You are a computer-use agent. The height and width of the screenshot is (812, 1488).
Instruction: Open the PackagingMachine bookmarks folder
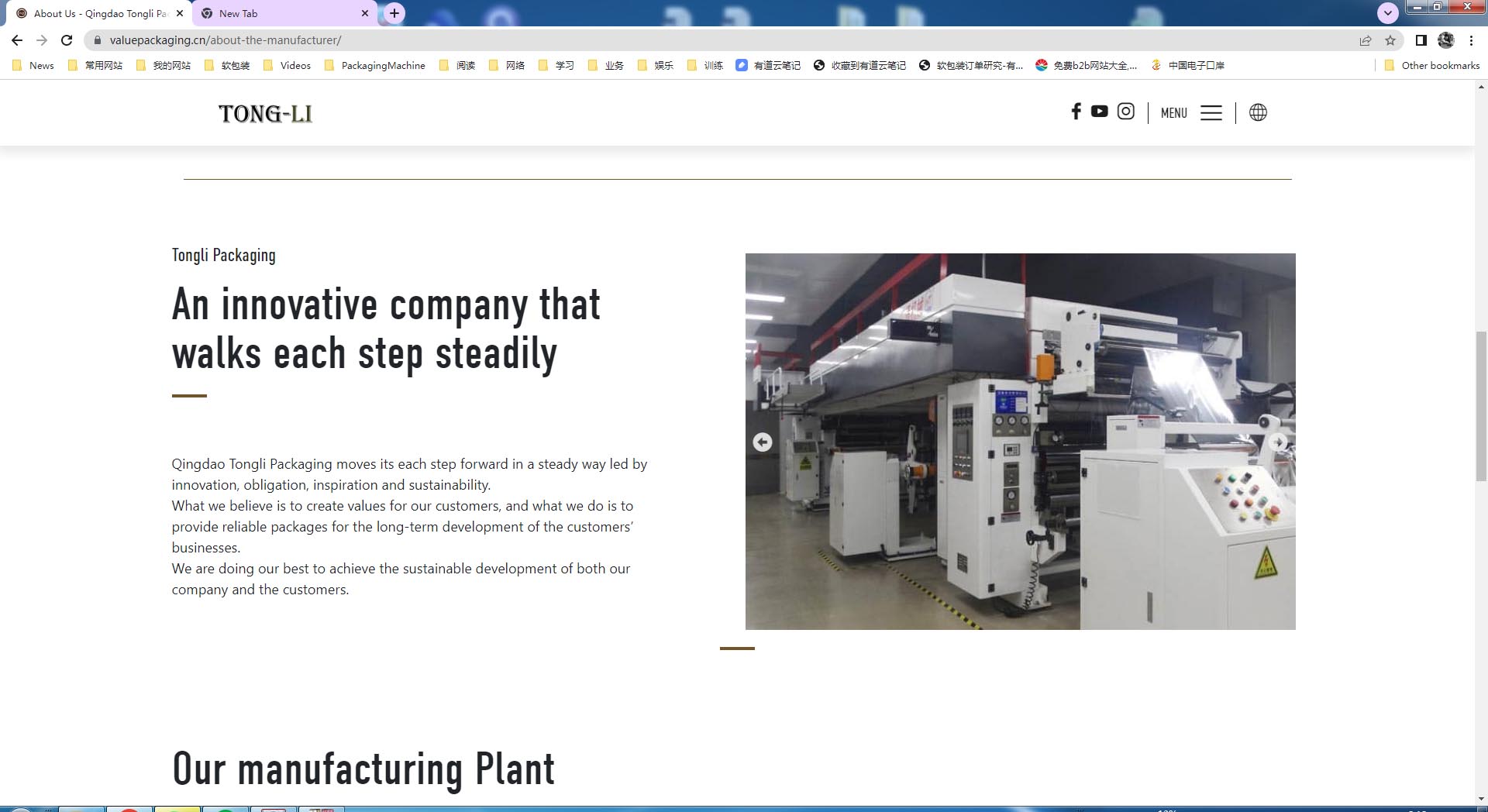tap(375, 65)
